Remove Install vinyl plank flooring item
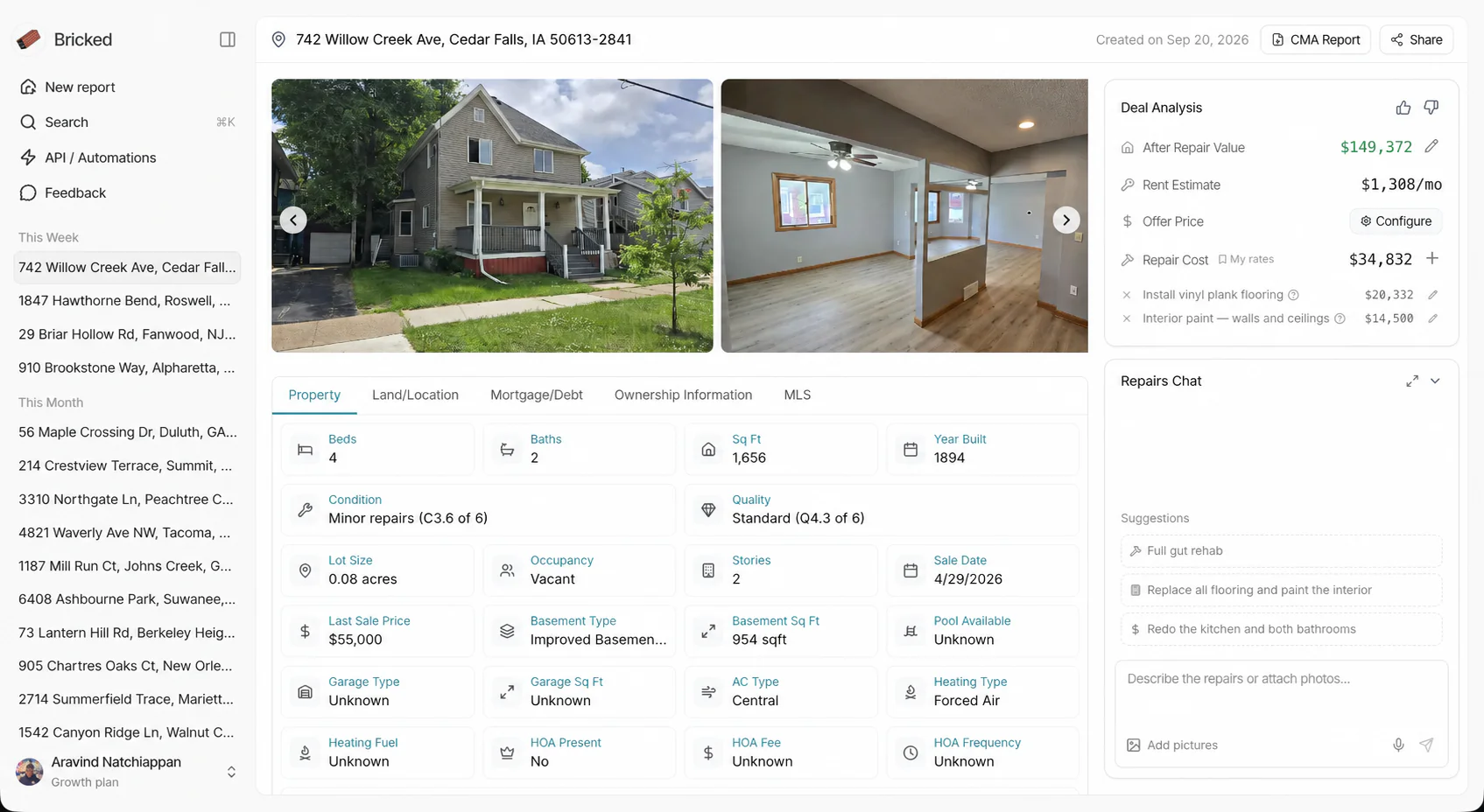 (1127, 295)
